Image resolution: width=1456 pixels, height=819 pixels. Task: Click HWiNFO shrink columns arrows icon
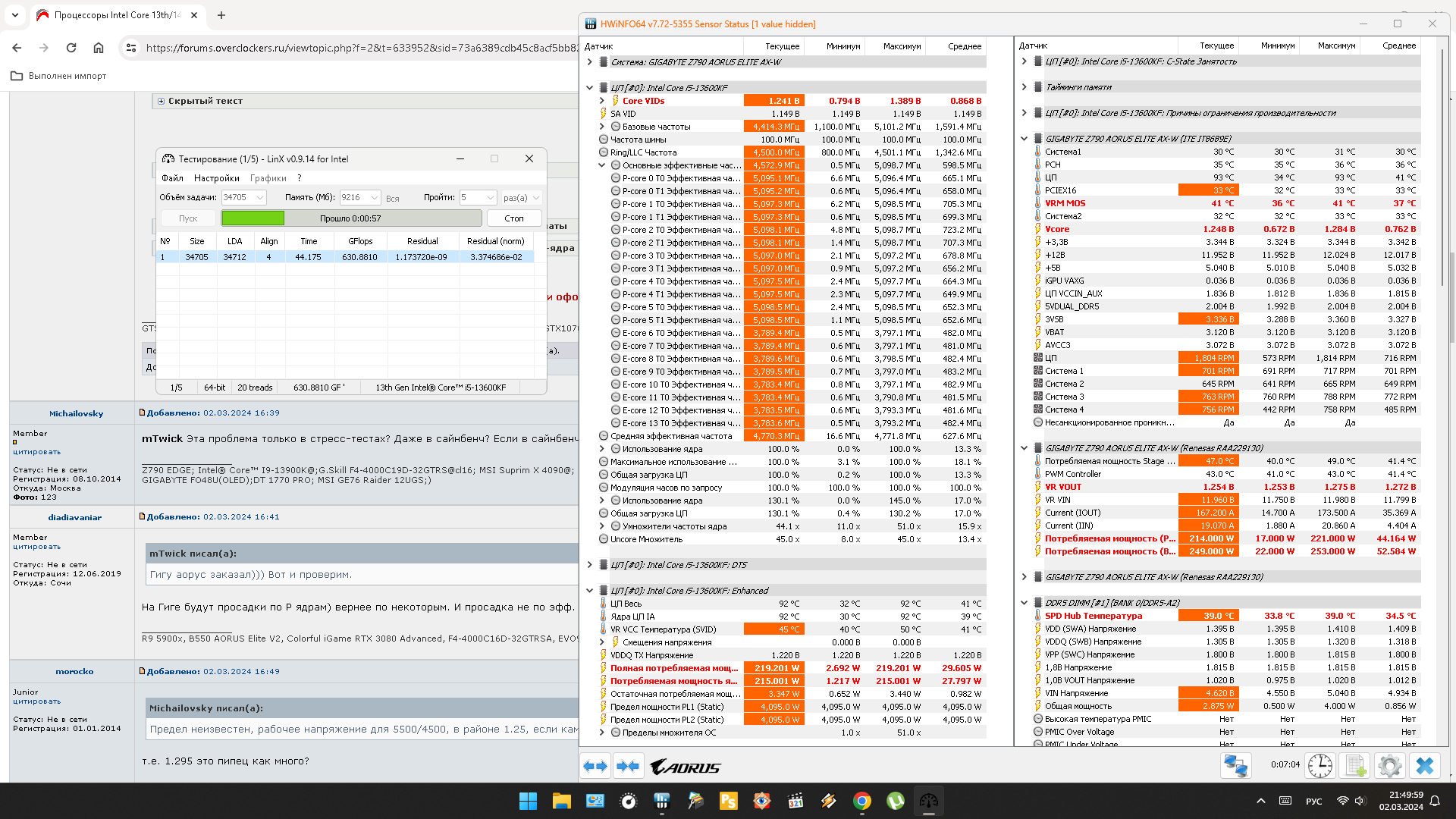(x=628, y=767)
